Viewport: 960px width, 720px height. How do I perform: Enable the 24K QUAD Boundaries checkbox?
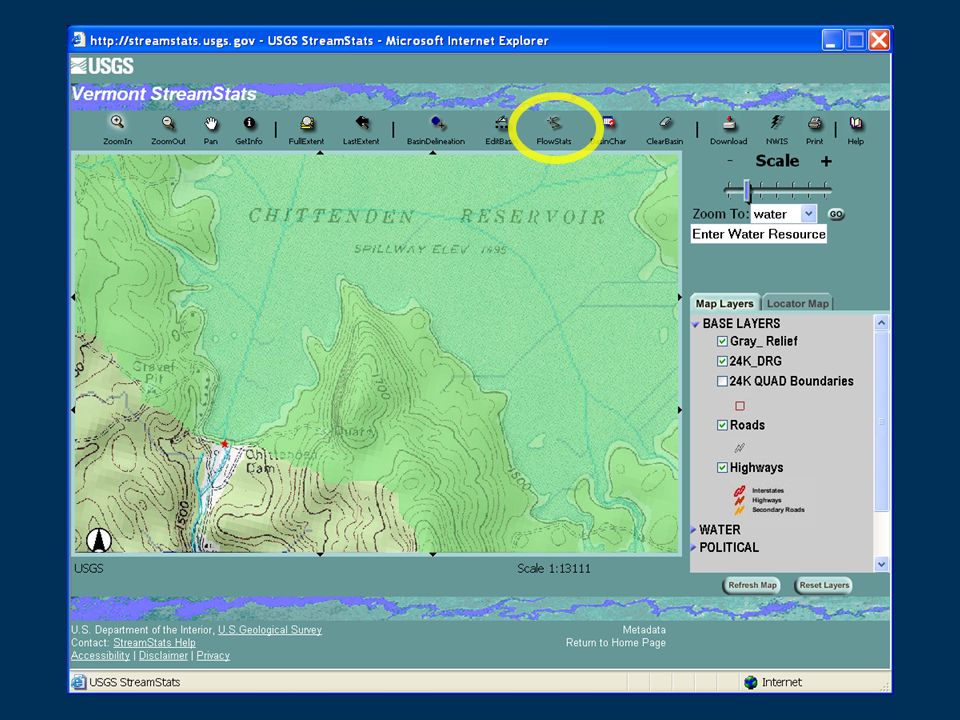tap(722, 381)
